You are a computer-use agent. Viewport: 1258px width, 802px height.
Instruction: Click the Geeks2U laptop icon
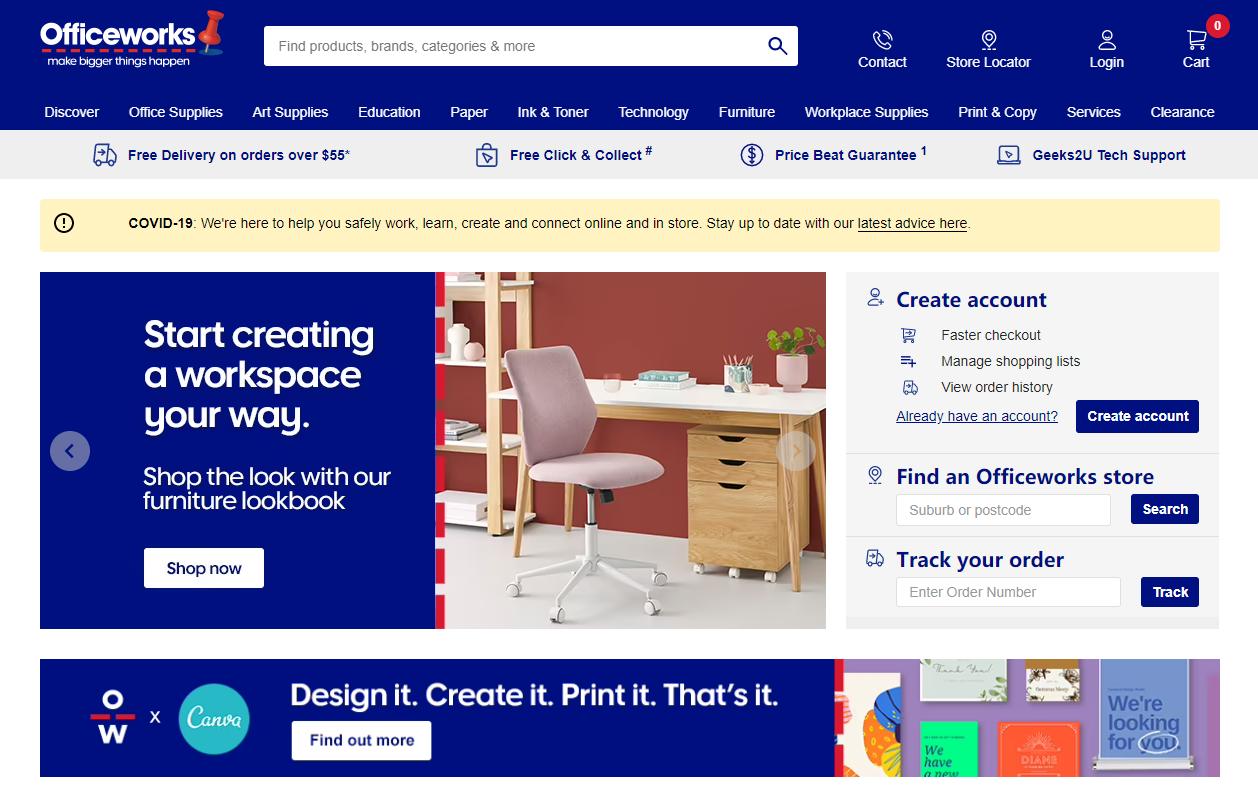click(x=1009, y=155)
